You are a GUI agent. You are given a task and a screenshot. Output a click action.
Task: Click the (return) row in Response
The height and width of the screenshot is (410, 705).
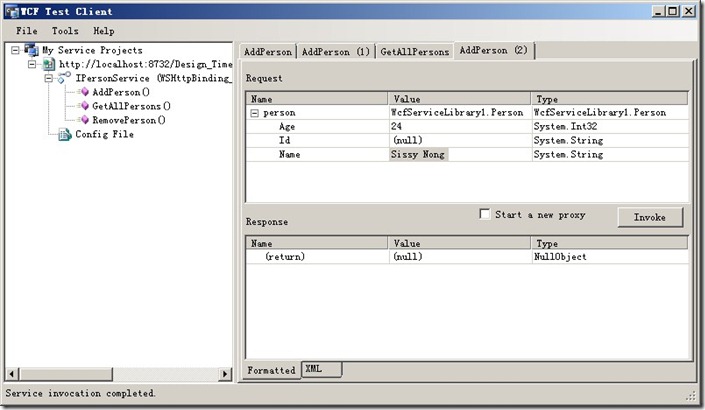[467, 257]
